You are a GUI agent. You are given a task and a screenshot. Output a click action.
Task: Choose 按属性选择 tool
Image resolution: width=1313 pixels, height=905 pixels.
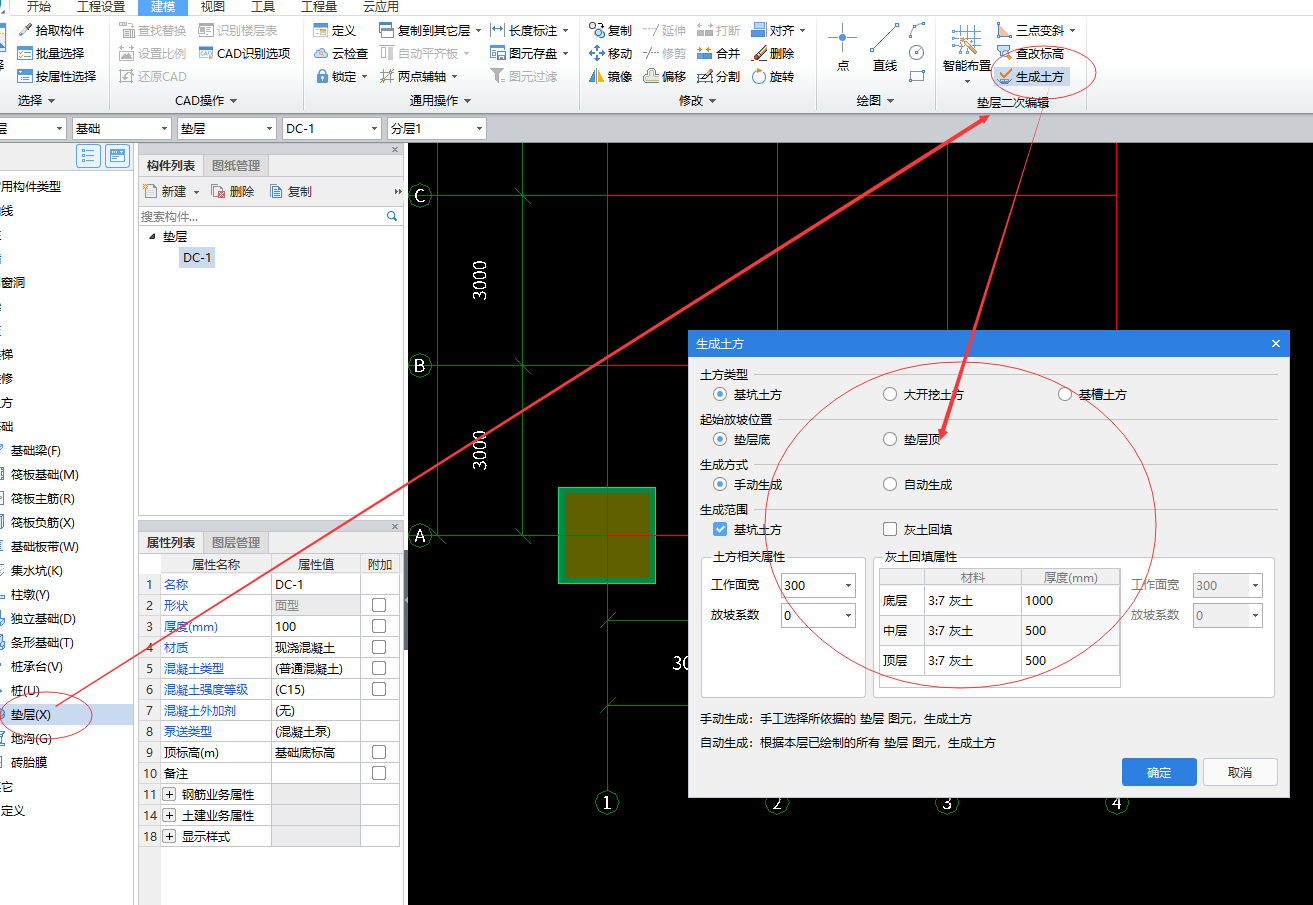pyautogui.click(x=57, y=76)
